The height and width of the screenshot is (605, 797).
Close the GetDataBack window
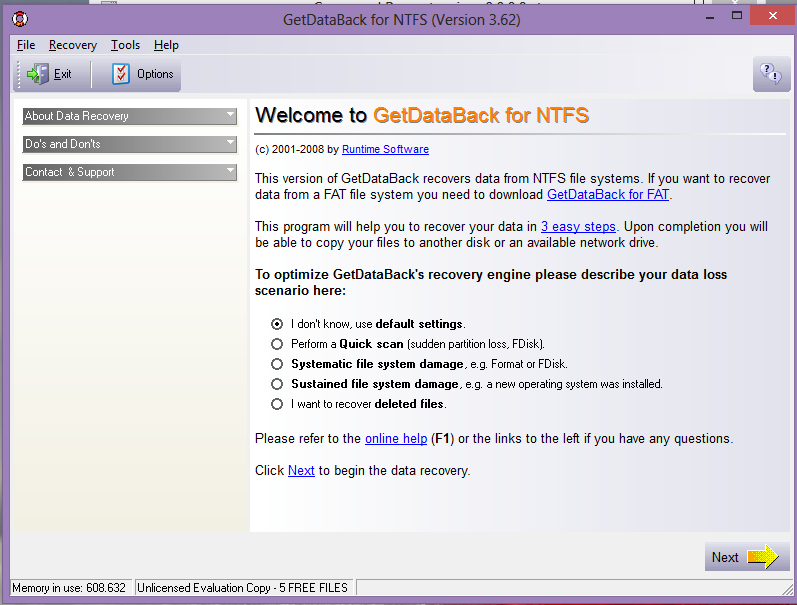[x=773, y=15]
